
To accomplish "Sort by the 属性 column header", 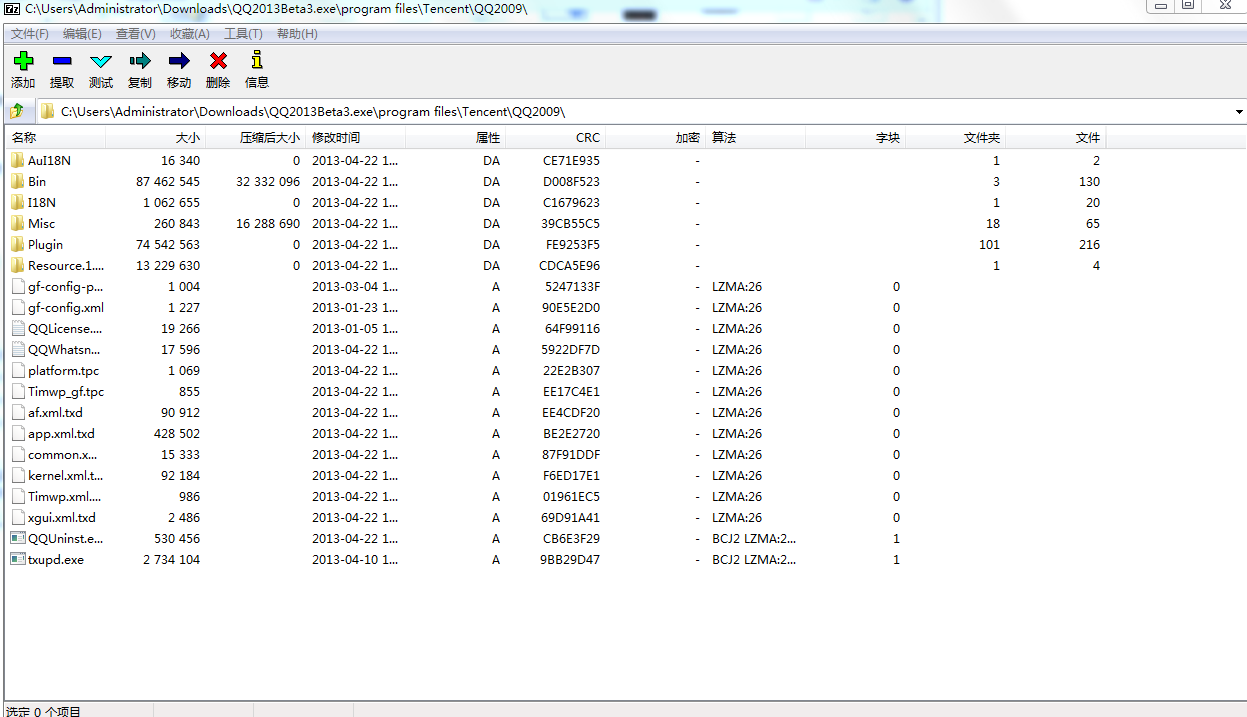I will pos(455,138).
